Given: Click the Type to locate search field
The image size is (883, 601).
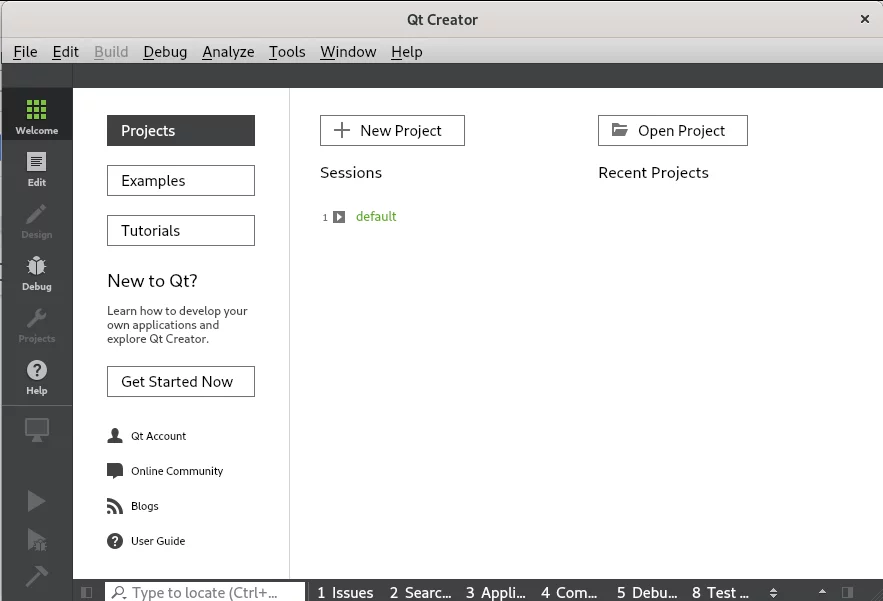Looking at the screenshot, I should click(x=205, y=592).
